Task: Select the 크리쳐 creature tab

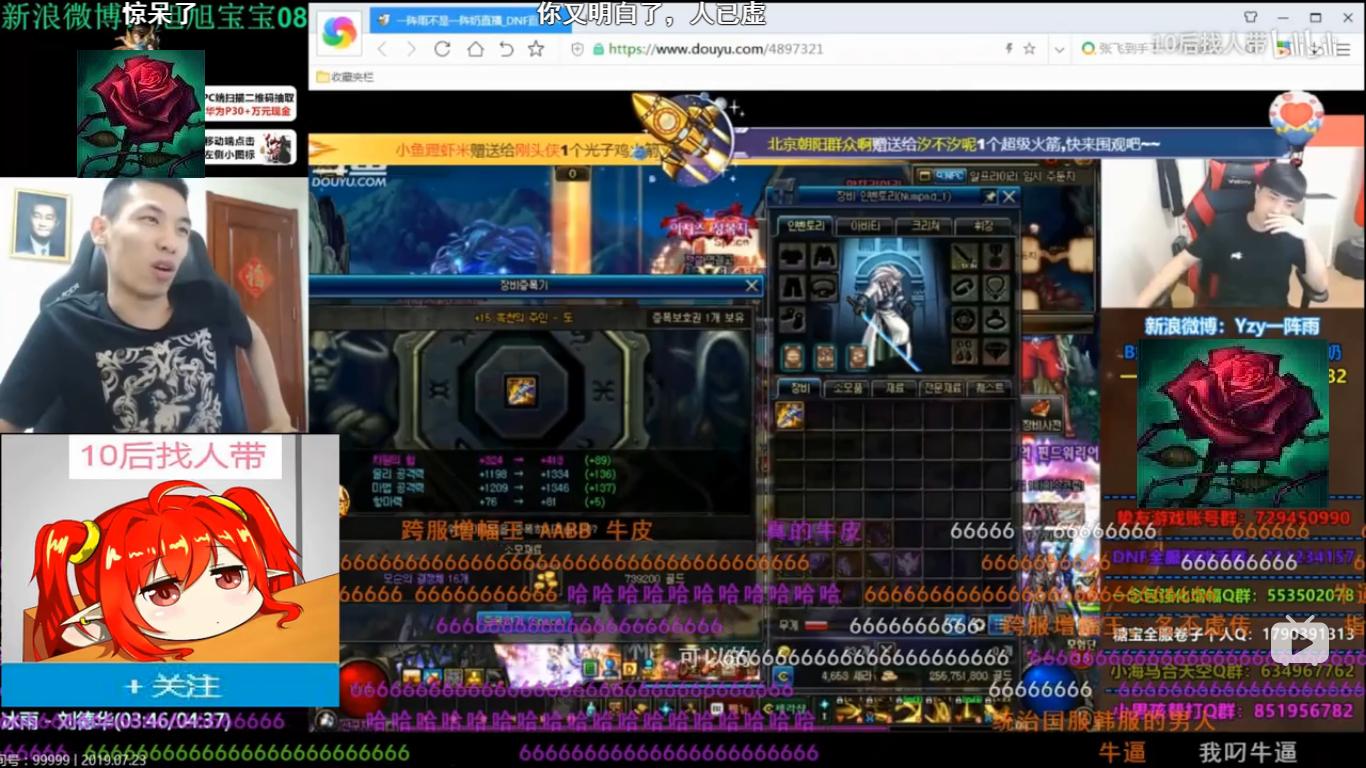Action: tap(924, 227)
